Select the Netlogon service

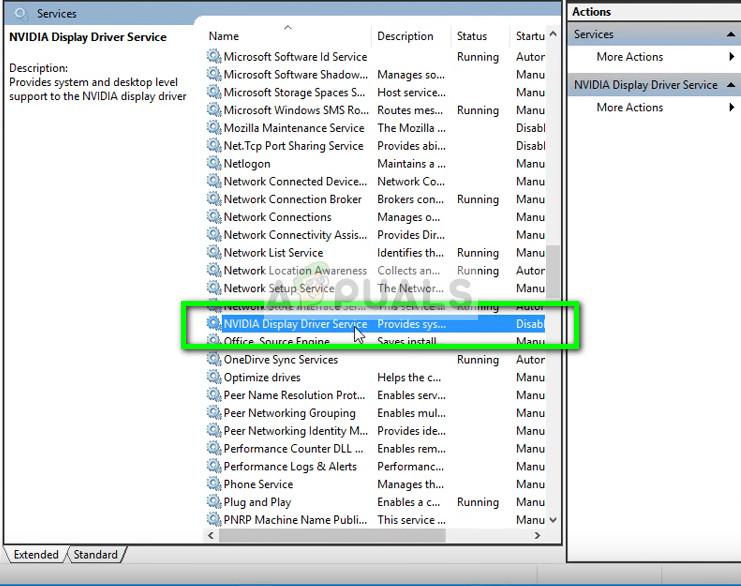click(376, 164)
